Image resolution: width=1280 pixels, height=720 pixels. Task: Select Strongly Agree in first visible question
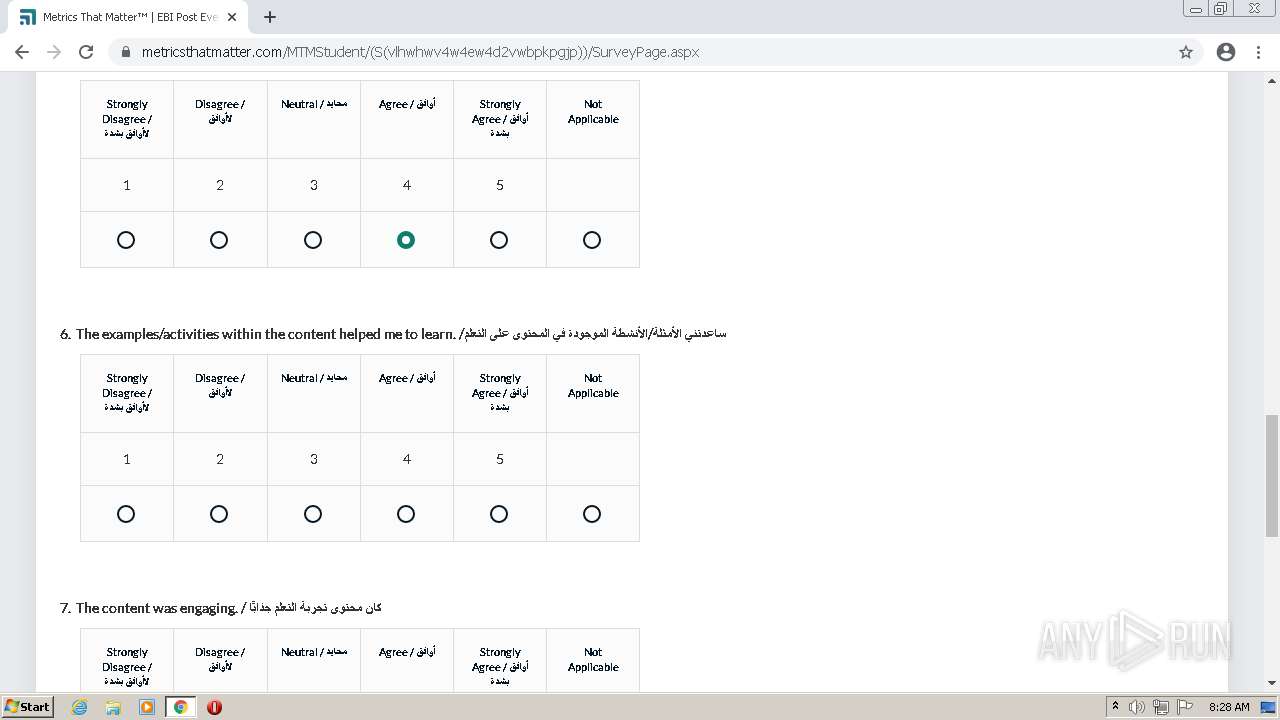(499, 240)
